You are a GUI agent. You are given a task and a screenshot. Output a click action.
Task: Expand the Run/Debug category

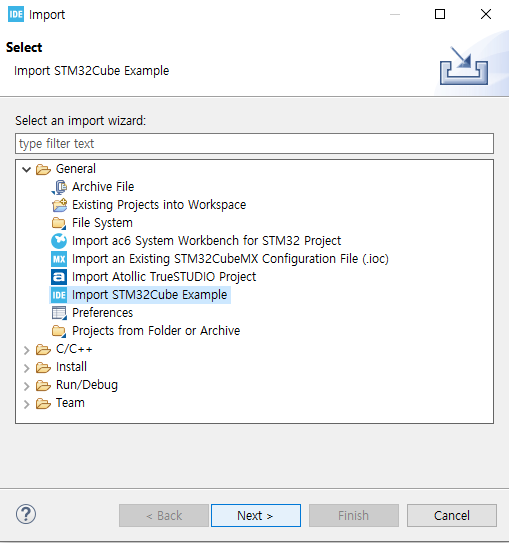click(x=27, y=386)
